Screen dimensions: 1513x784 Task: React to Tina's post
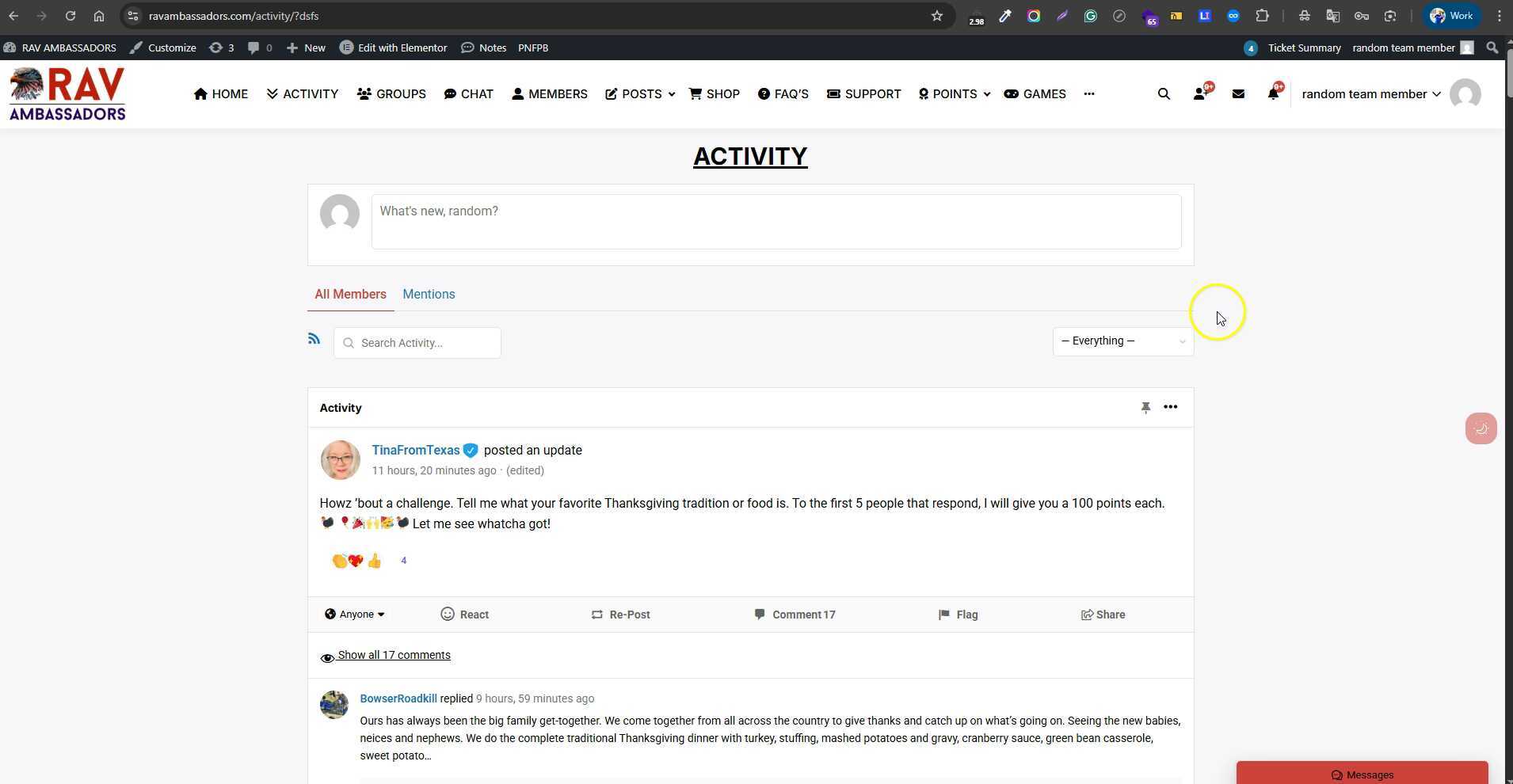click(464, 615)
